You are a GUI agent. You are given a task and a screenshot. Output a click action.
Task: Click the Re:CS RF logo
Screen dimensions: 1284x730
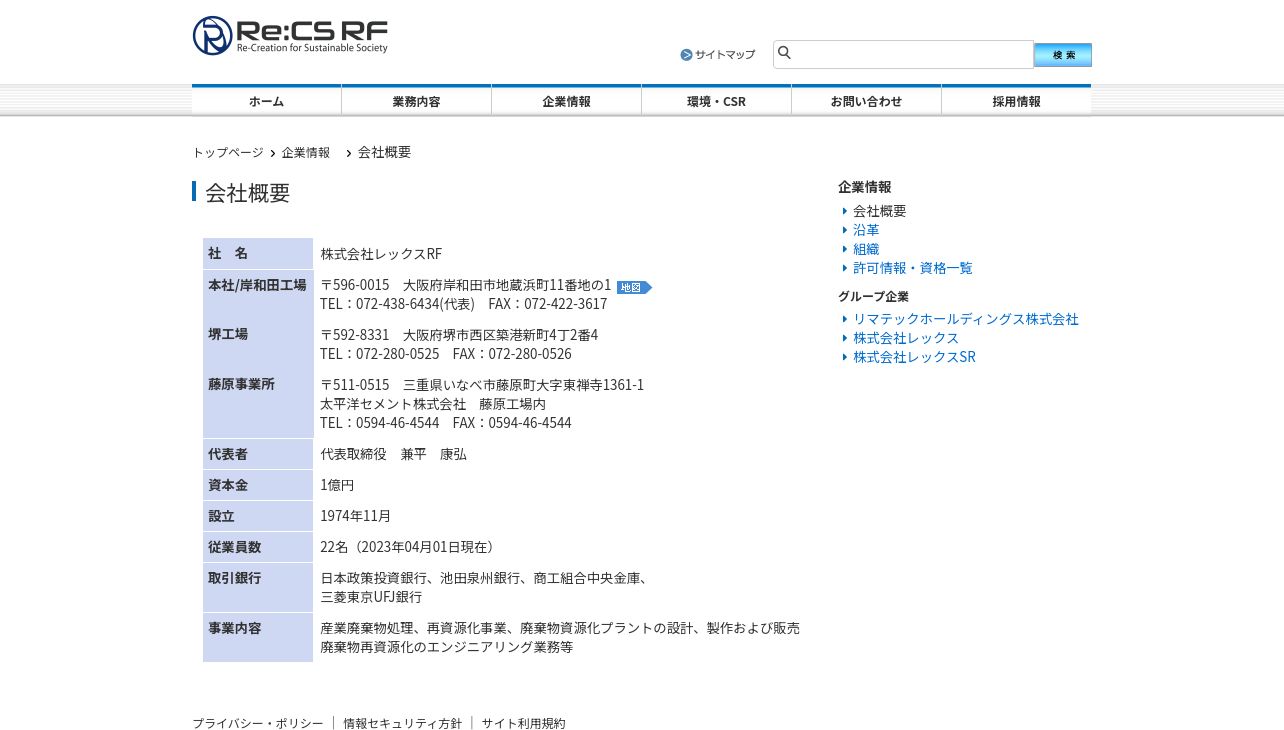290,36
